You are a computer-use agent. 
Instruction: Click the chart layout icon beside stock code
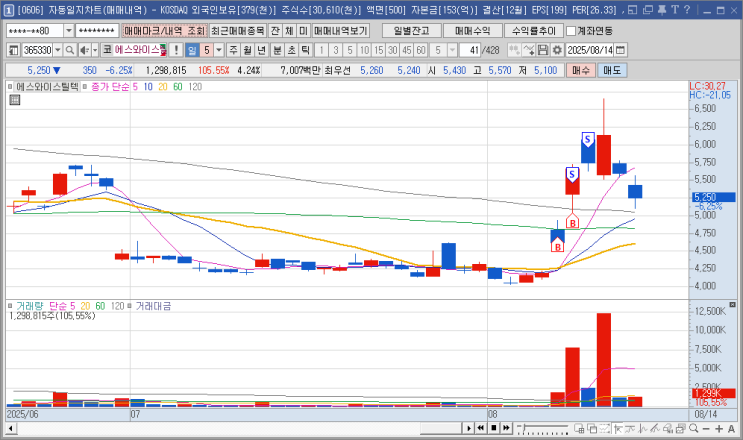pos(13,50)
